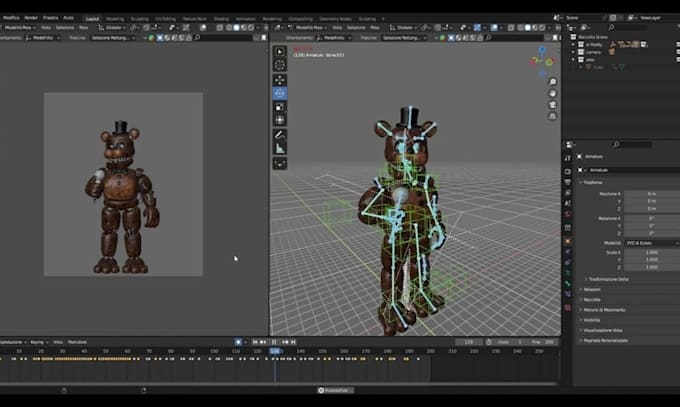Switch perspective/orthographic with the grid gizmo icon
The width and height of the screenshot is (680, 407).
[552, 116]
